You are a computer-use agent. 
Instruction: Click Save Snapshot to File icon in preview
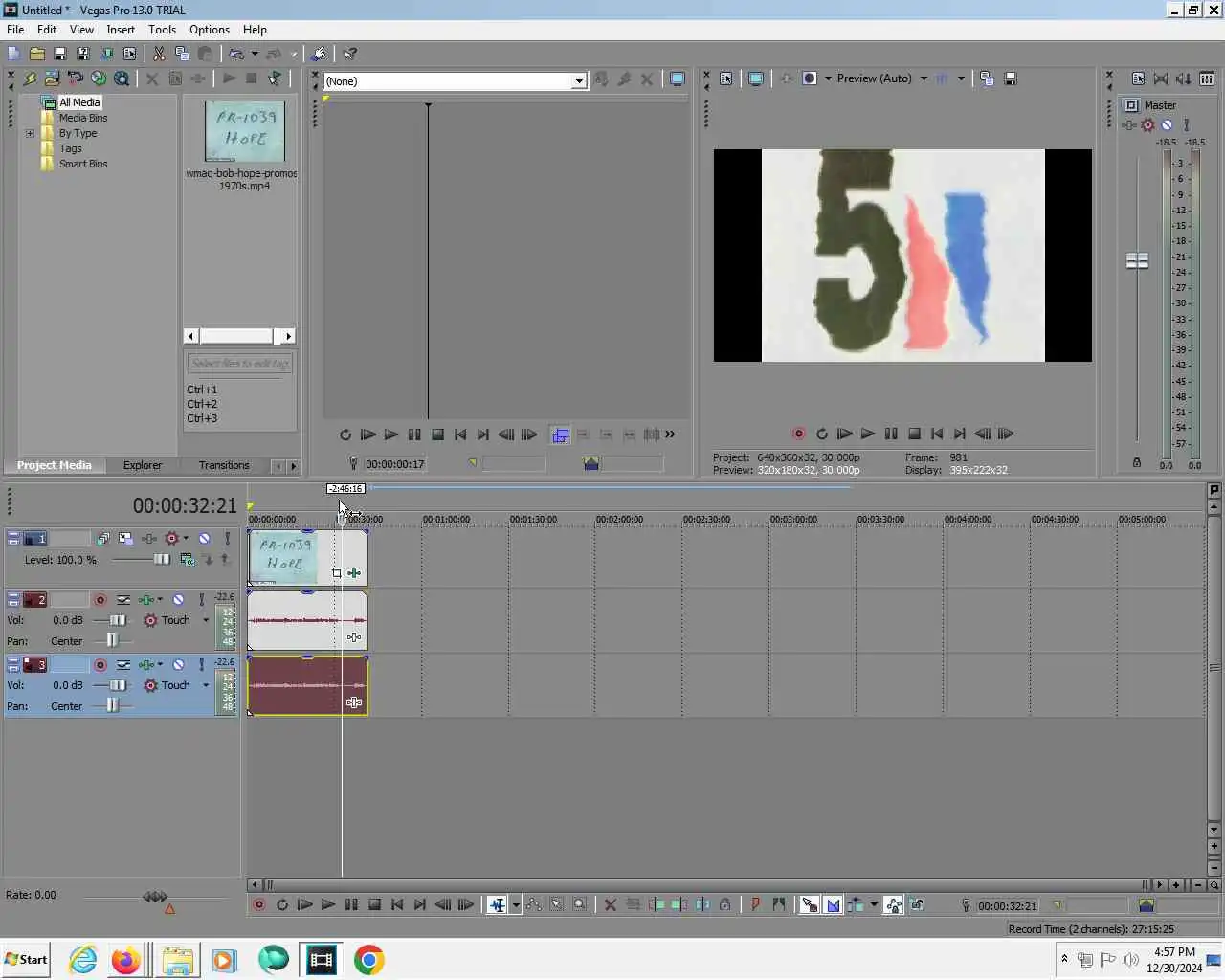(x=1010, y=78)
